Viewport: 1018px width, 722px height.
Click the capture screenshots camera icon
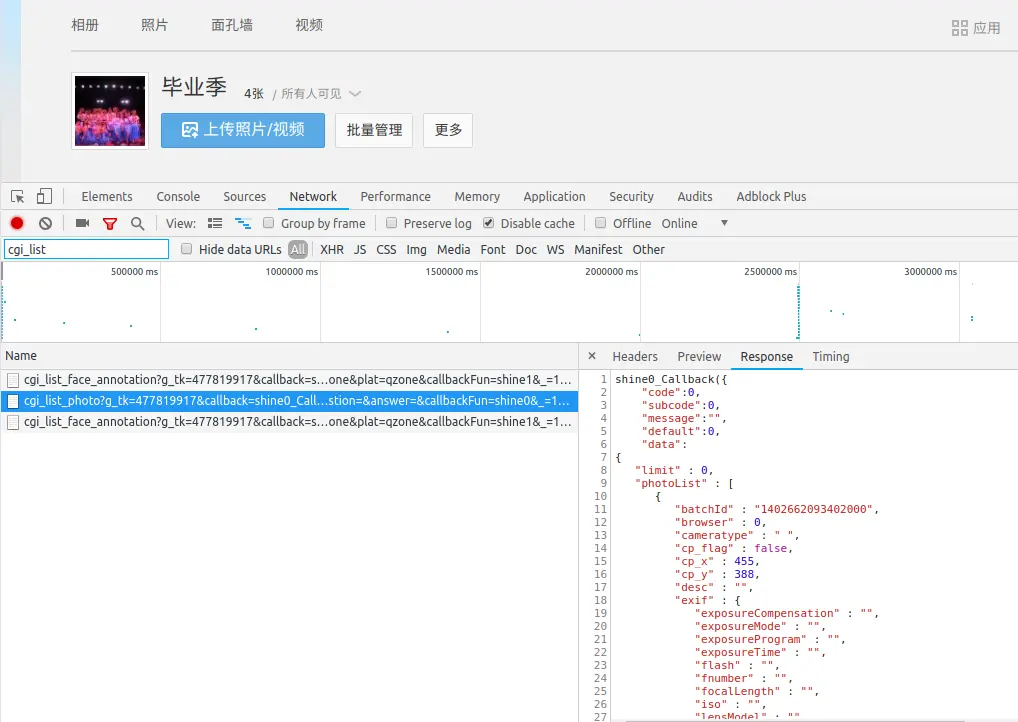[82, 223]
